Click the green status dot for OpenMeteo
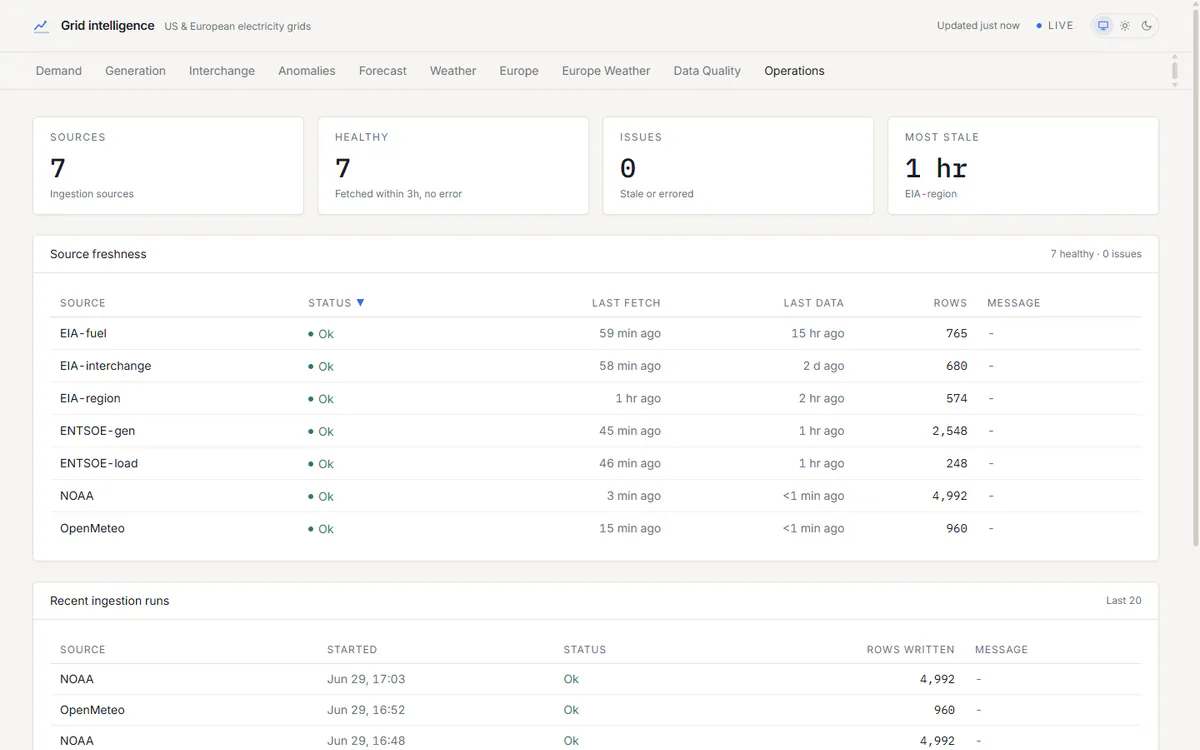Image resolution: width=1200 pixels, height=750 pixels. click(311, 529)
